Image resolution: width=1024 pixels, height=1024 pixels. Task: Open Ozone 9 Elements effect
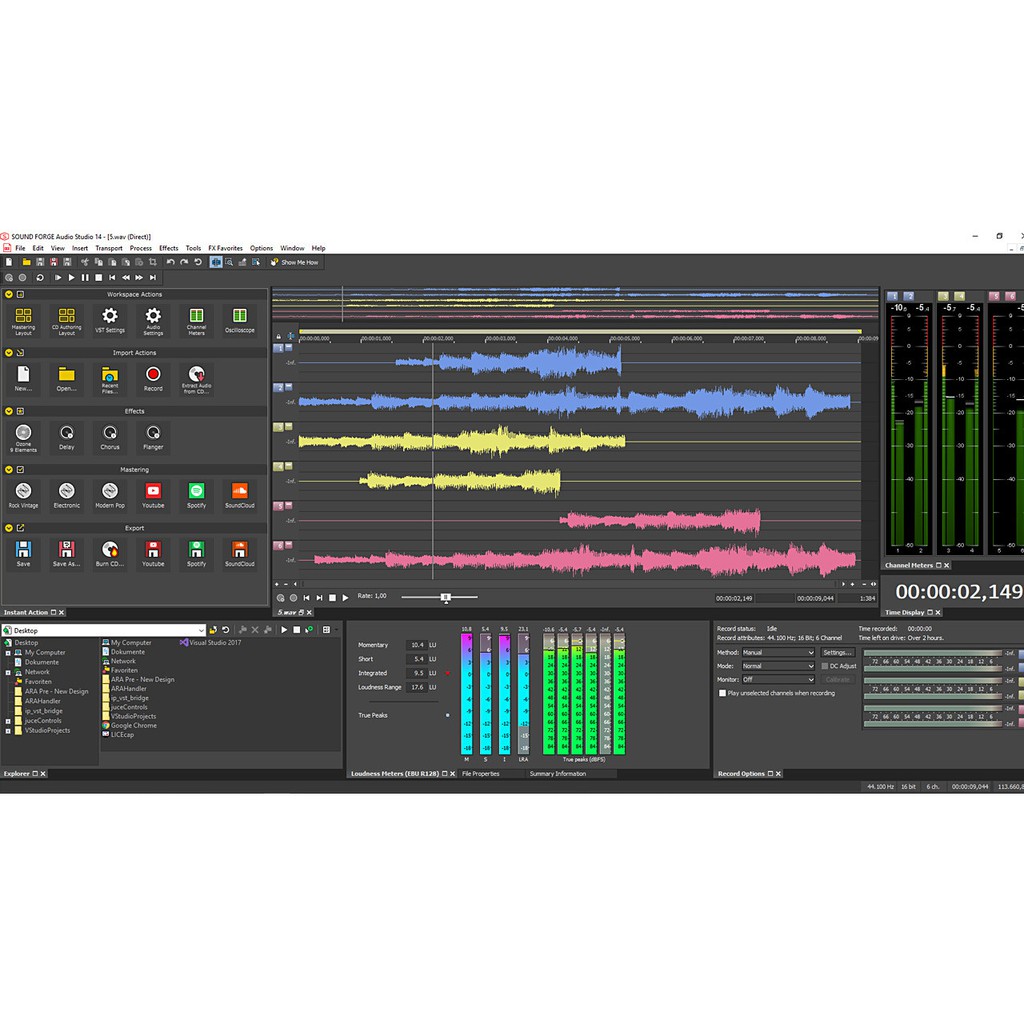pos(23,436)
